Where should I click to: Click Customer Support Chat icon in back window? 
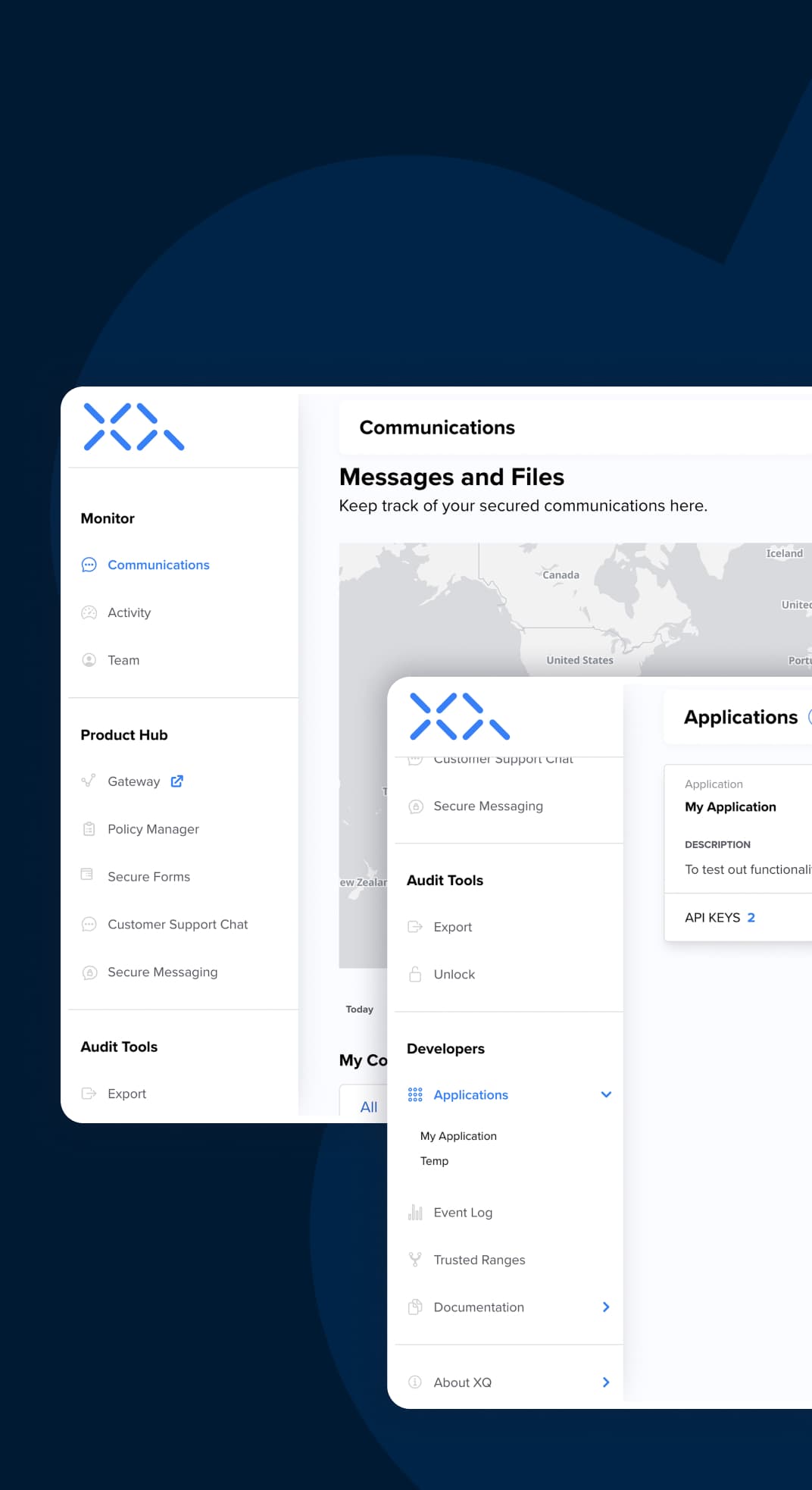click(x=89, y=924)
